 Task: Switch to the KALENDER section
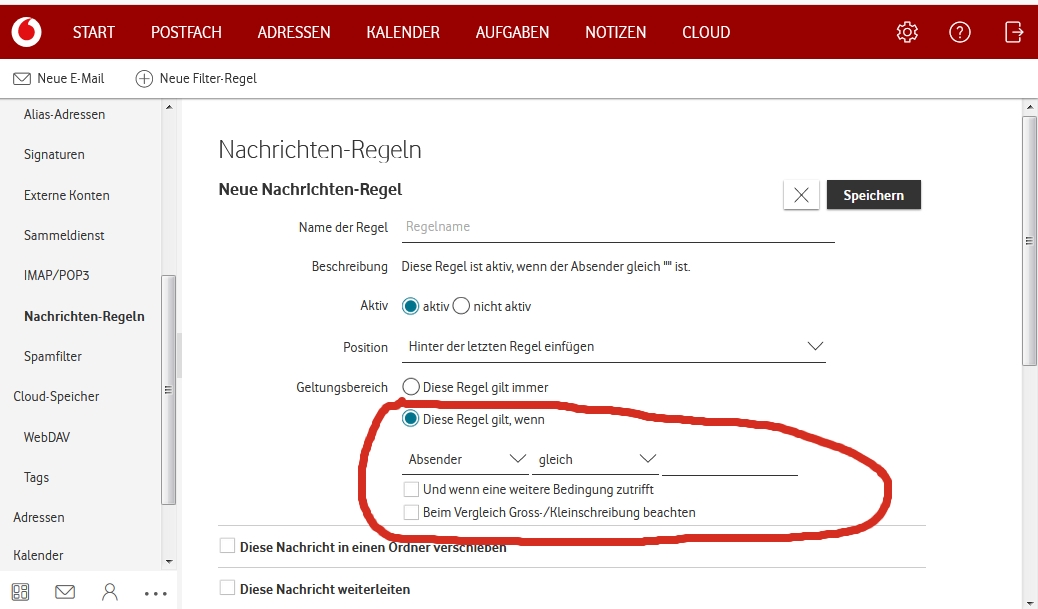point(402,31)
